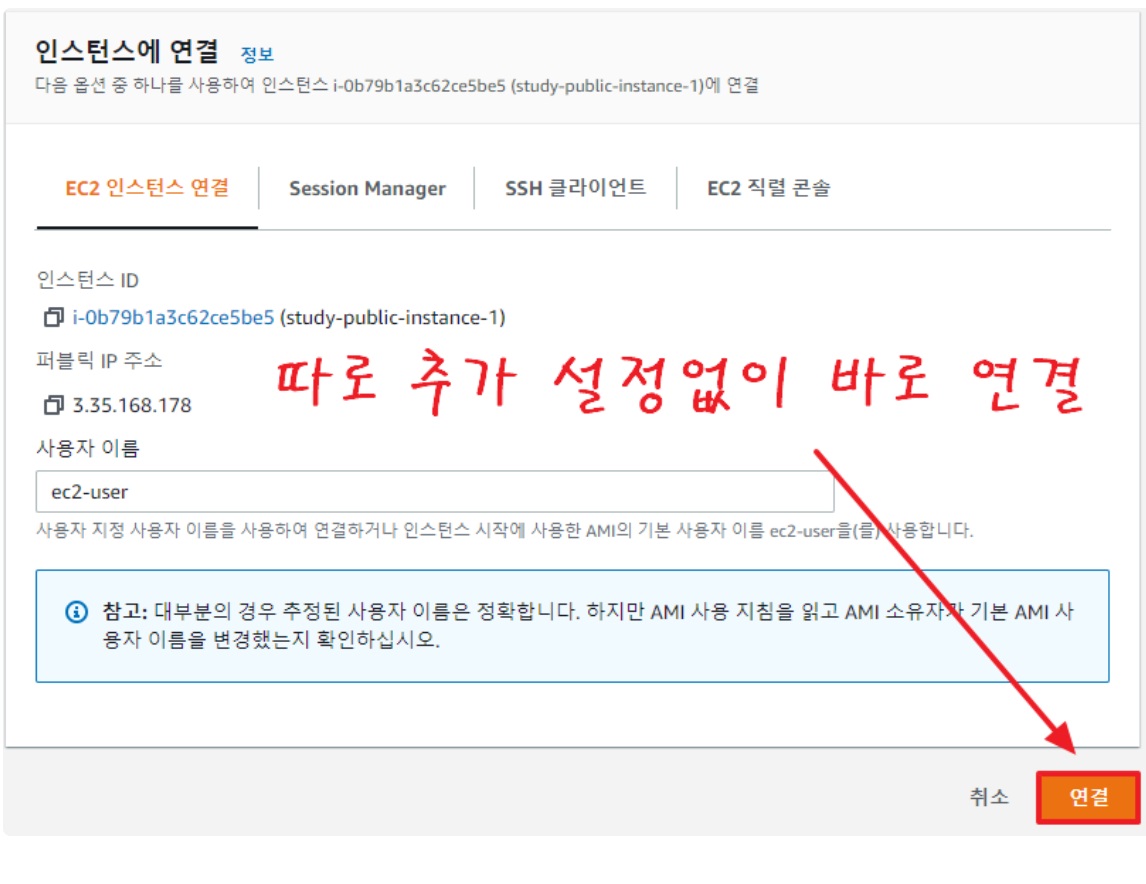Viewport: 1146px width, 884px height.
Task: Open the 정보 info link
Action: pyautogui.click(x=257, y=54)
